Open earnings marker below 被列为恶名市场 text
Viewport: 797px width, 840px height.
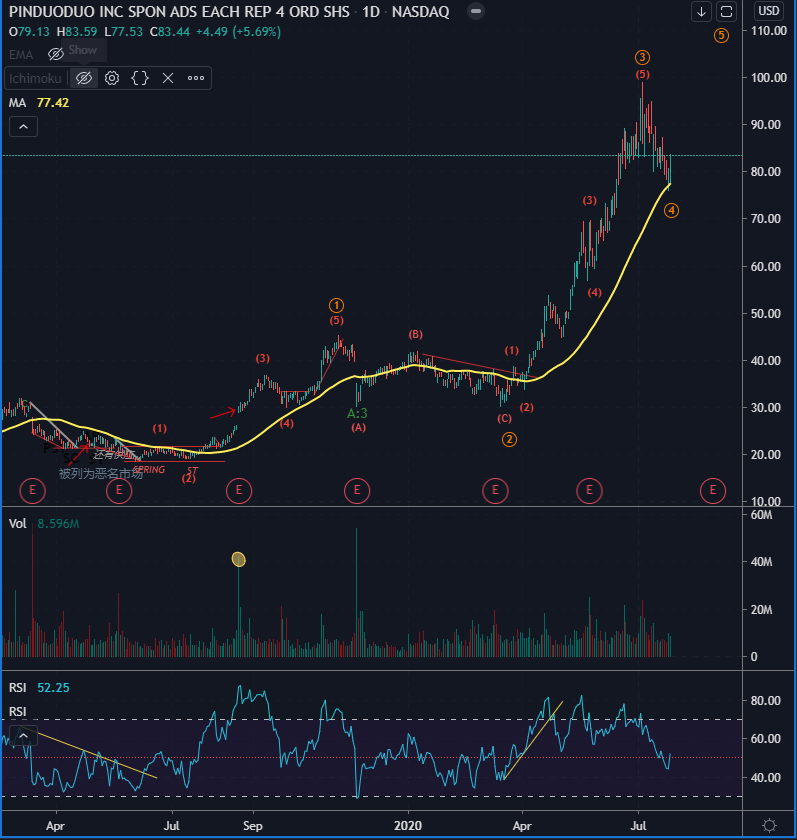pyautogui.click(x=119, y=490)
